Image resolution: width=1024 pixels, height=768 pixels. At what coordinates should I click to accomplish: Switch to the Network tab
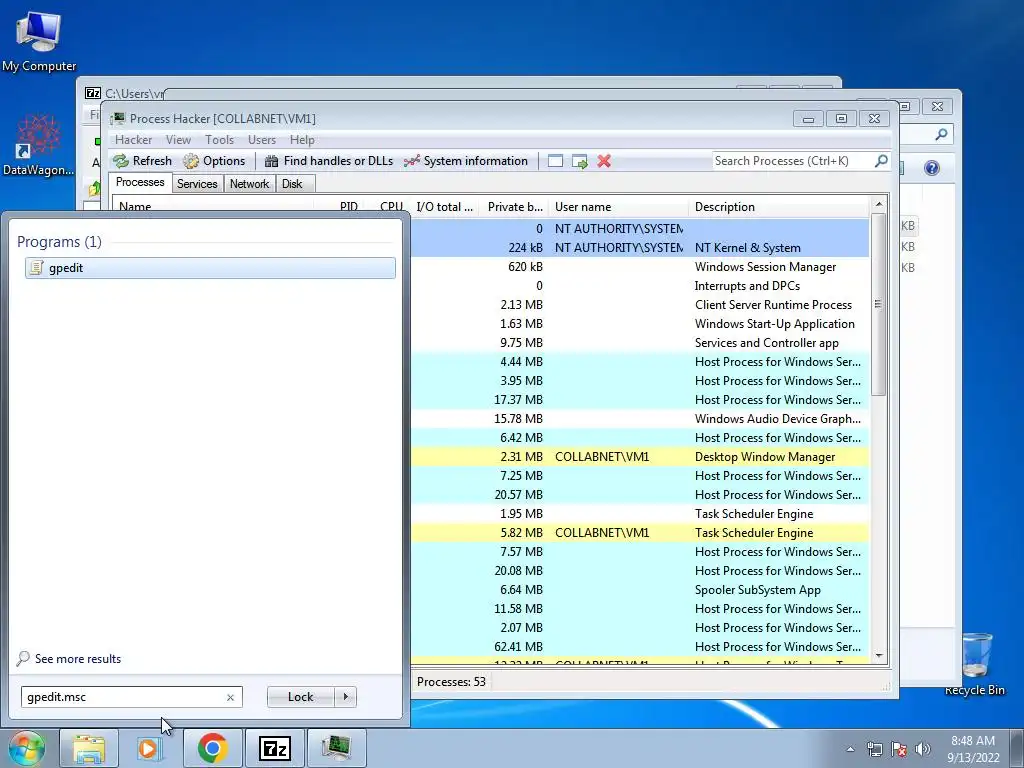(x=249, y=184)
